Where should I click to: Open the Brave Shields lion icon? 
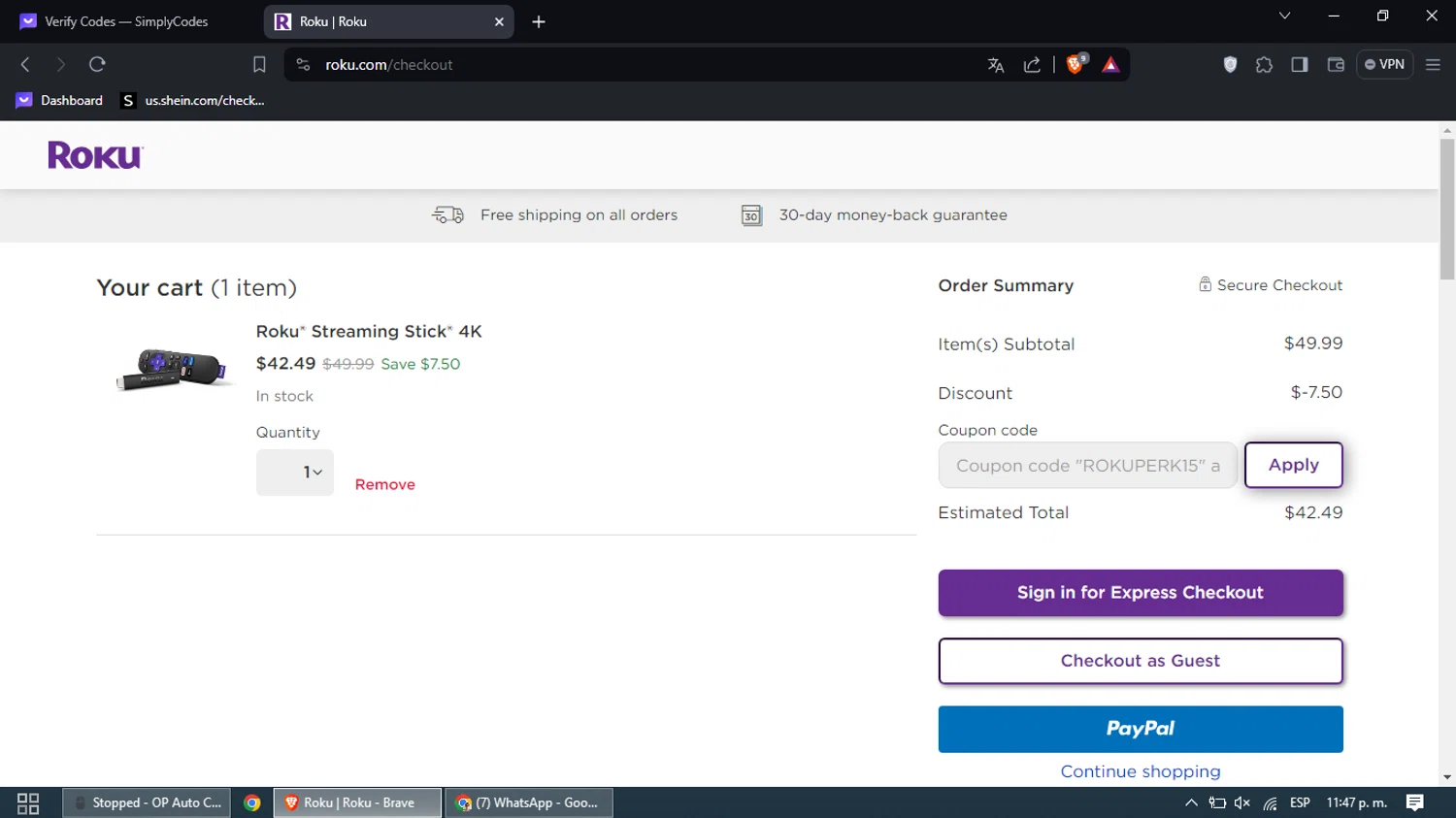(1075, 64)
